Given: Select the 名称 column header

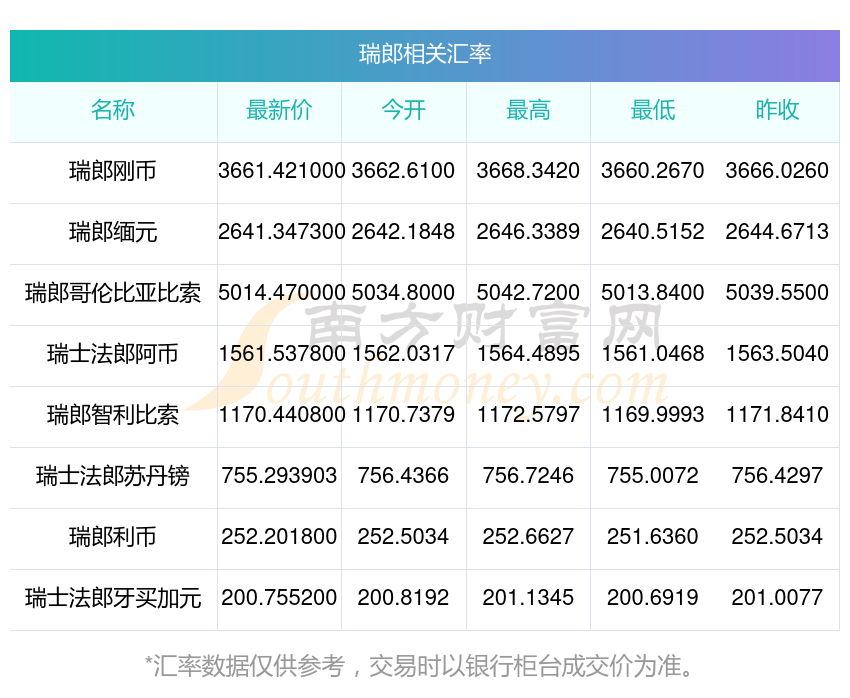Looking at the screenshot, I should (113, 110).
